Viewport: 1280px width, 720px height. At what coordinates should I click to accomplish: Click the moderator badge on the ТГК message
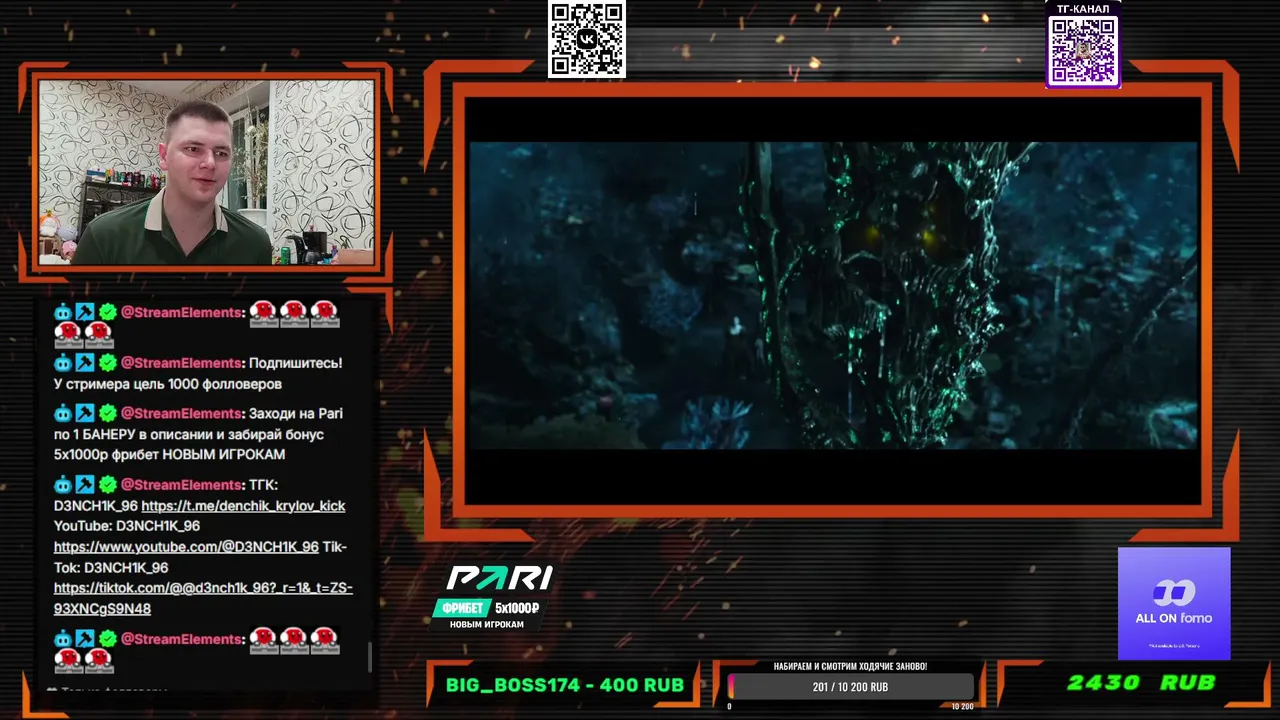tap(85, 485)
